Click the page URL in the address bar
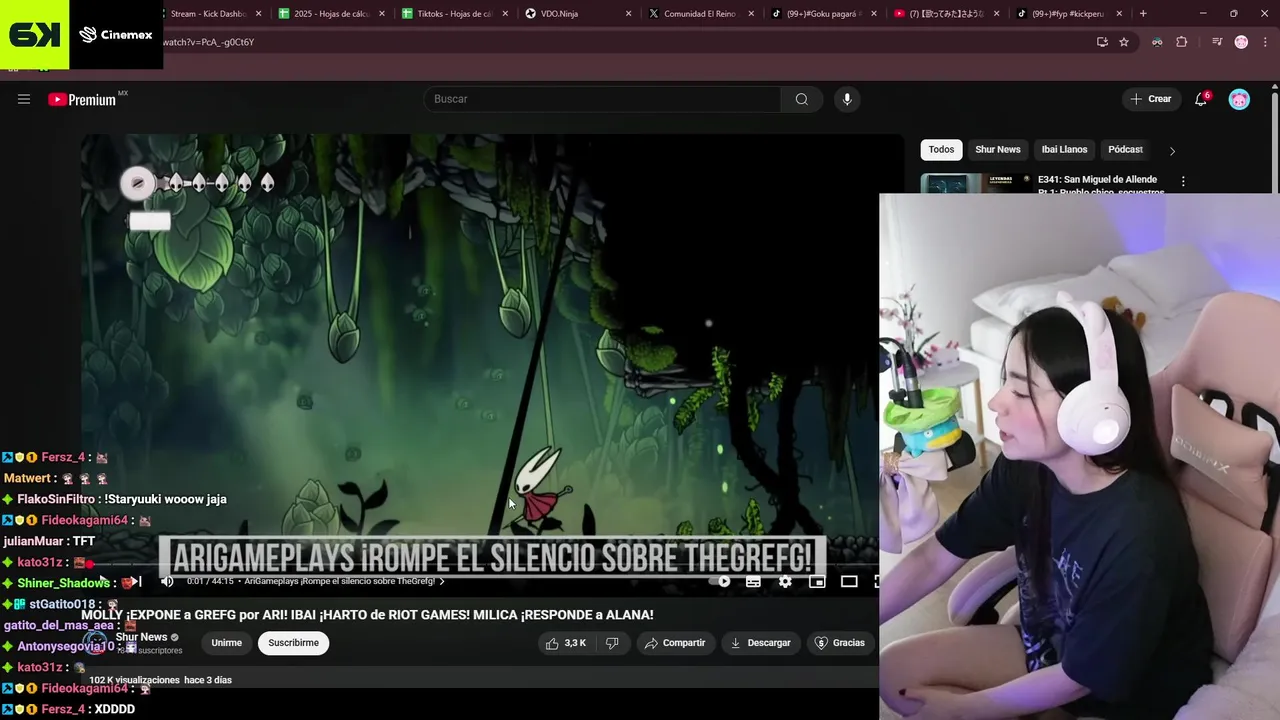The width and height of the screenshot is (1280, 720). [x=209, y=42]
